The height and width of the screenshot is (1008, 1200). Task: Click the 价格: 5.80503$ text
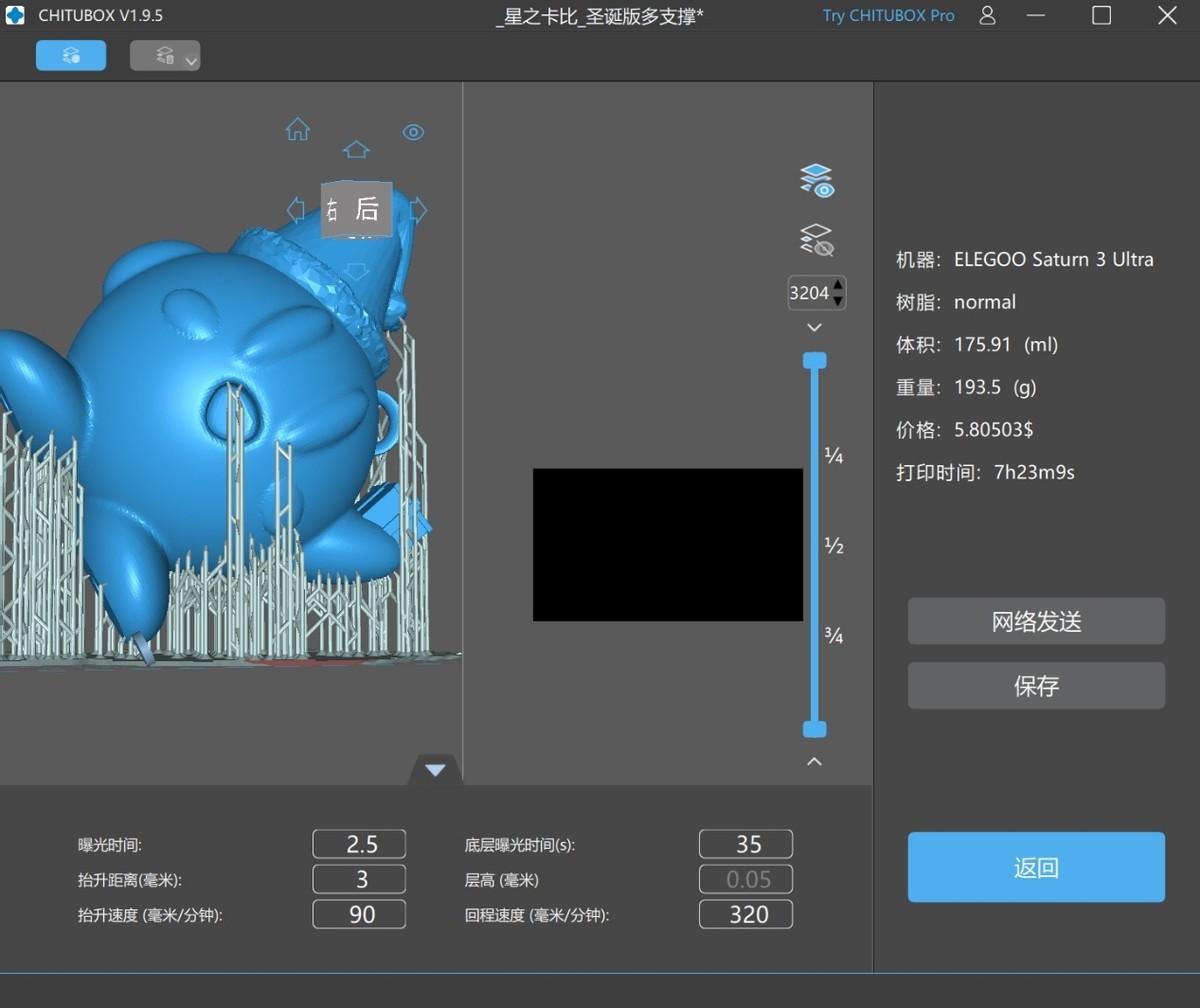(x=965, y=430)
